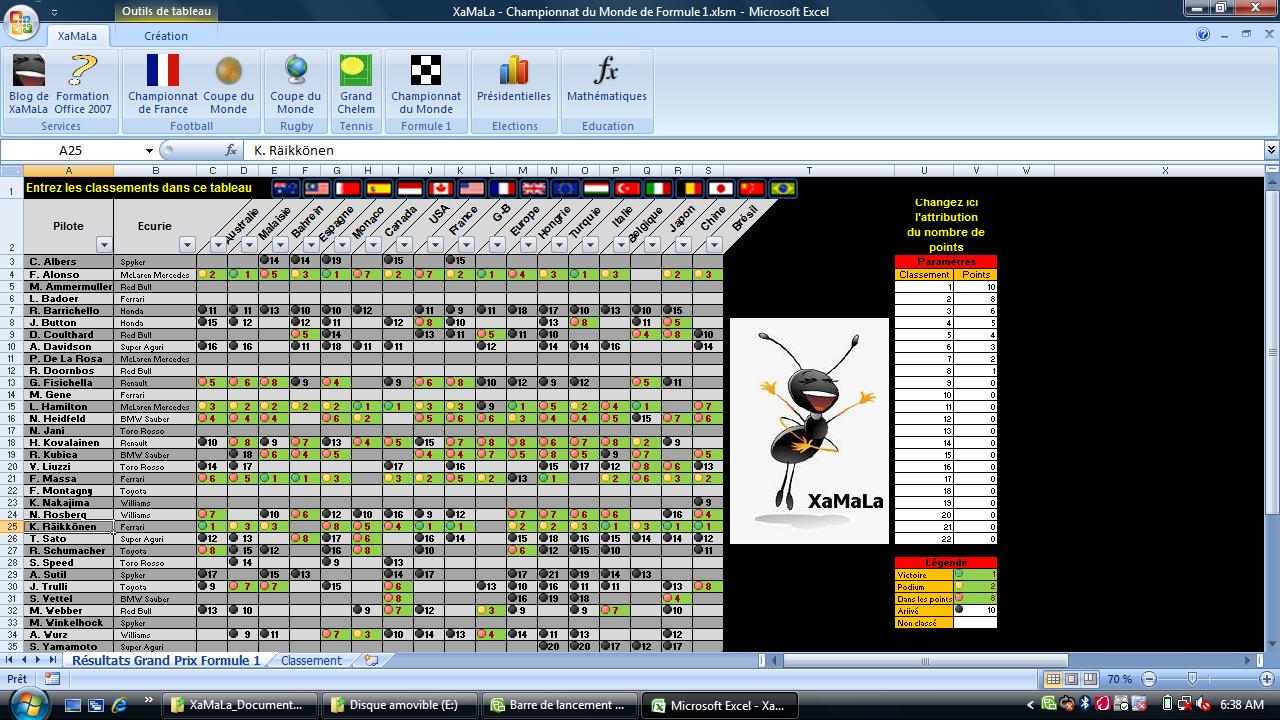Image resolution: width=1280 pixels, height=720 pixels.
Task: Open Disque amovible (E:) taskbar button
Action: (x=402, y=705)
